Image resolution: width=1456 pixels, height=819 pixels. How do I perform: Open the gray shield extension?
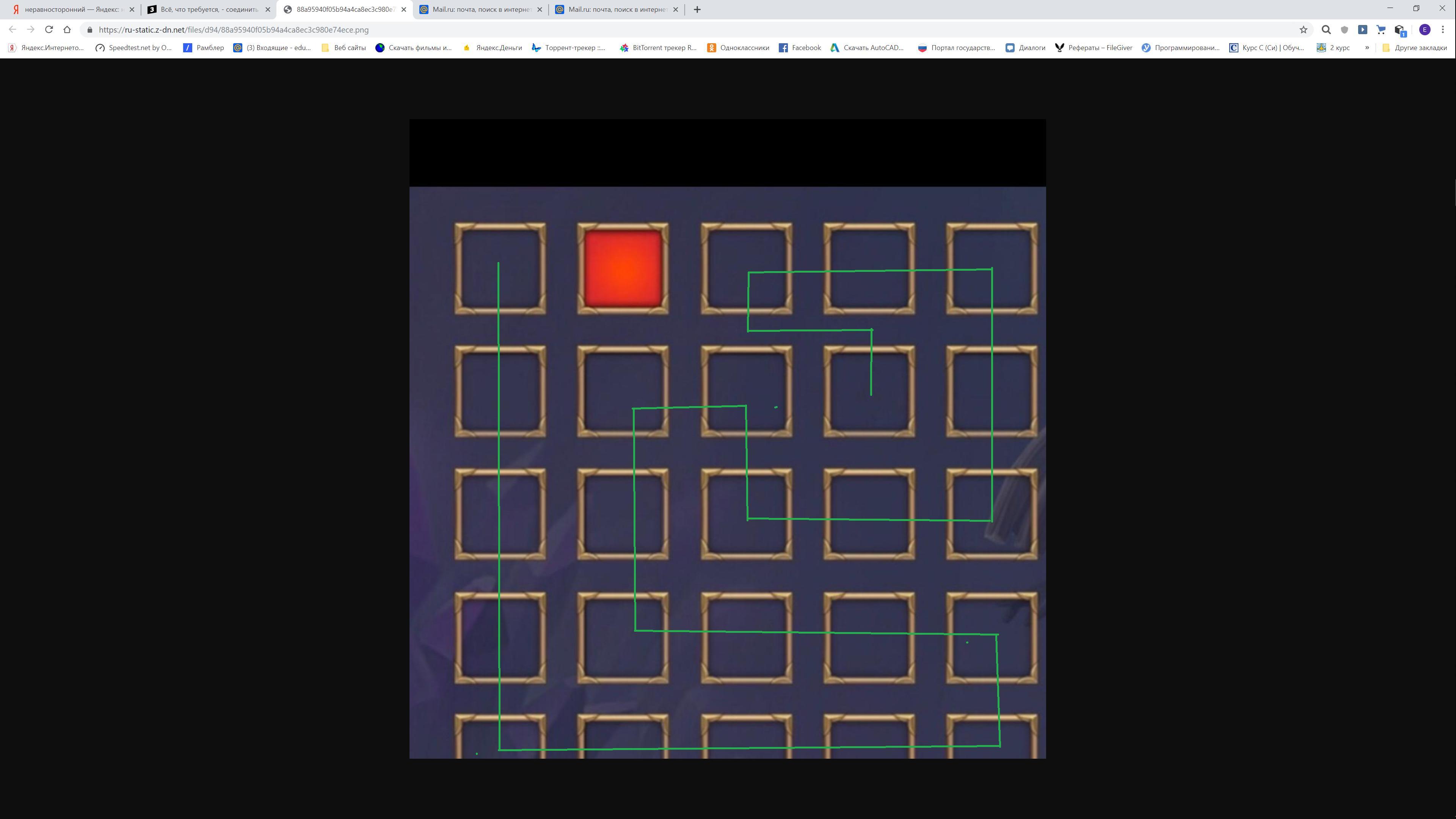(1345, 30)
